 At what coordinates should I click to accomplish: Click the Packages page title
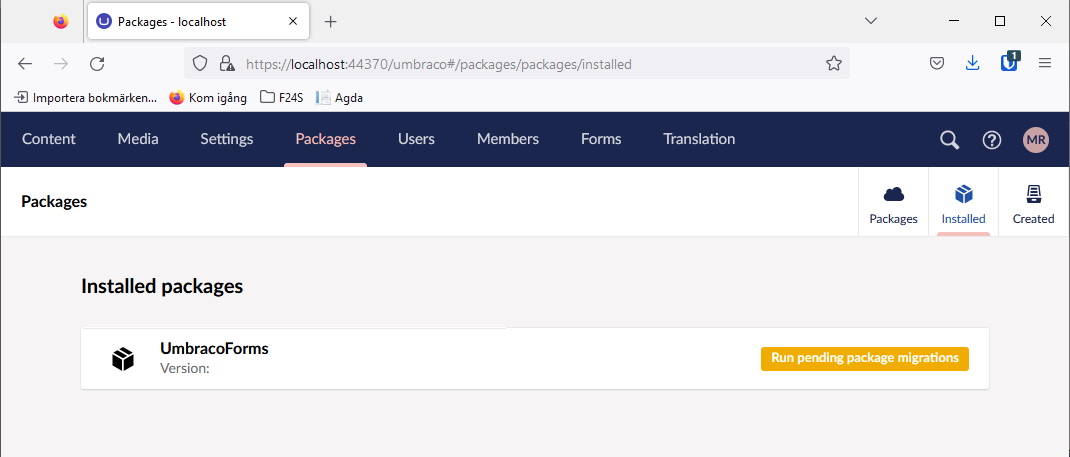click(x=54, y=202)
